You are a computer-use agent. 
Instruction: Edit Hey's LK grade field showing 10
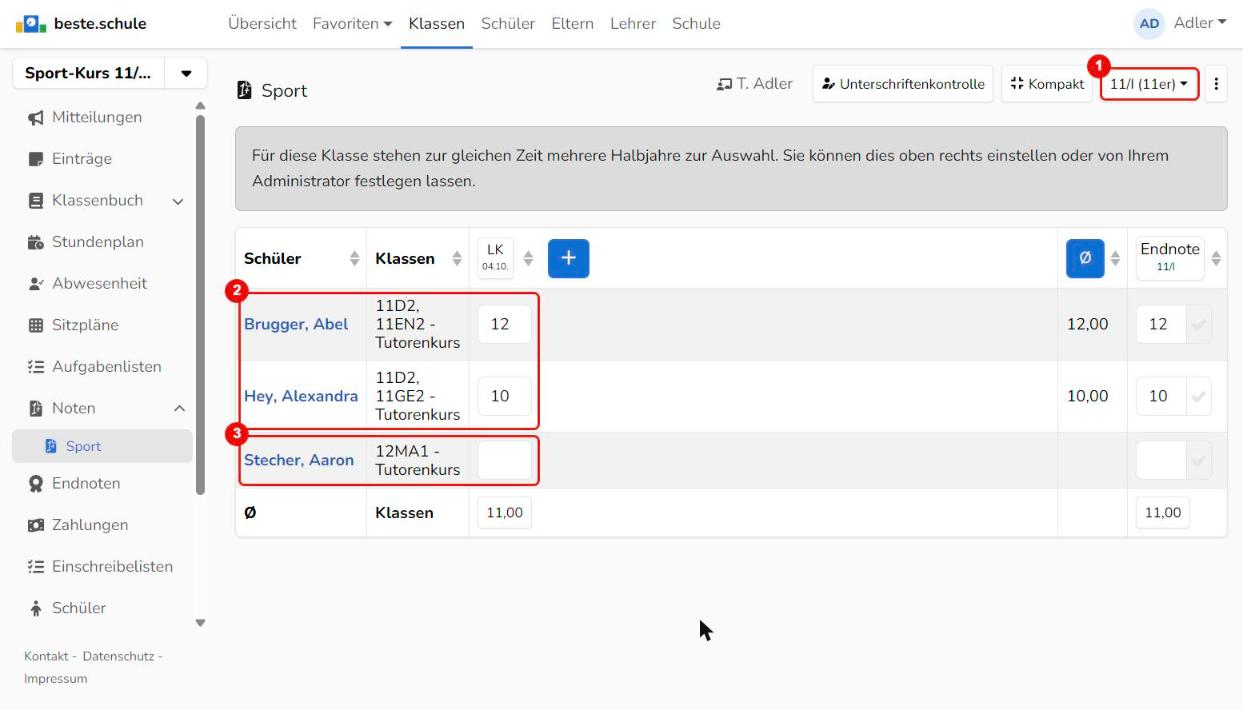504,396
